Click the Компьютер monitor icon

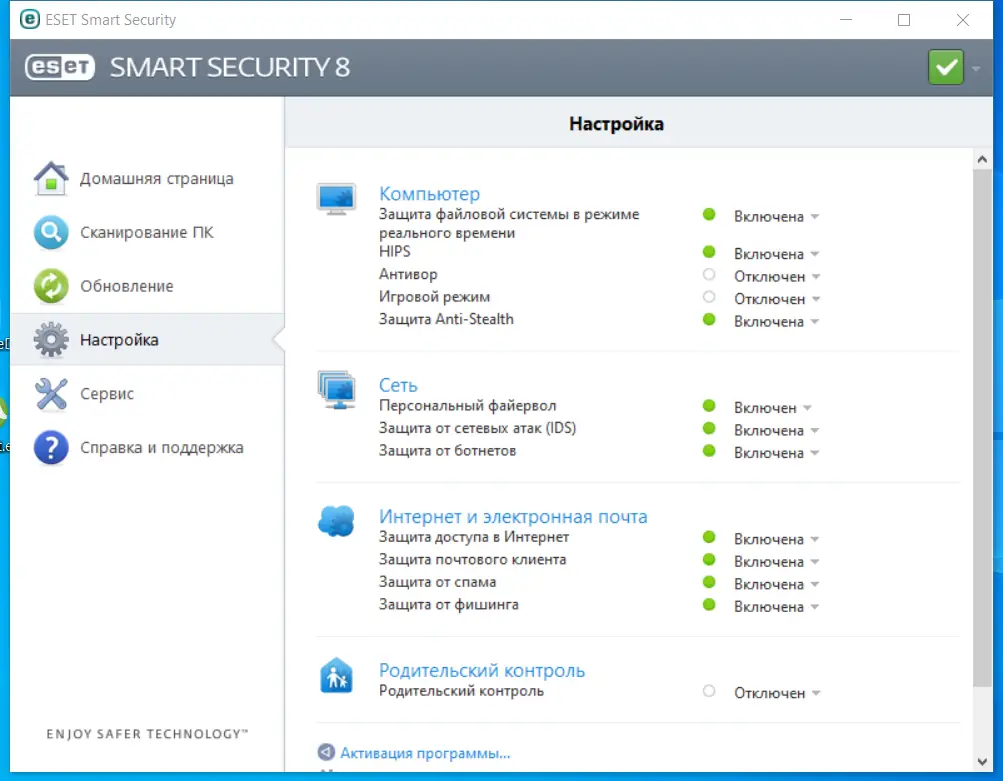click(x=336, y=198)
